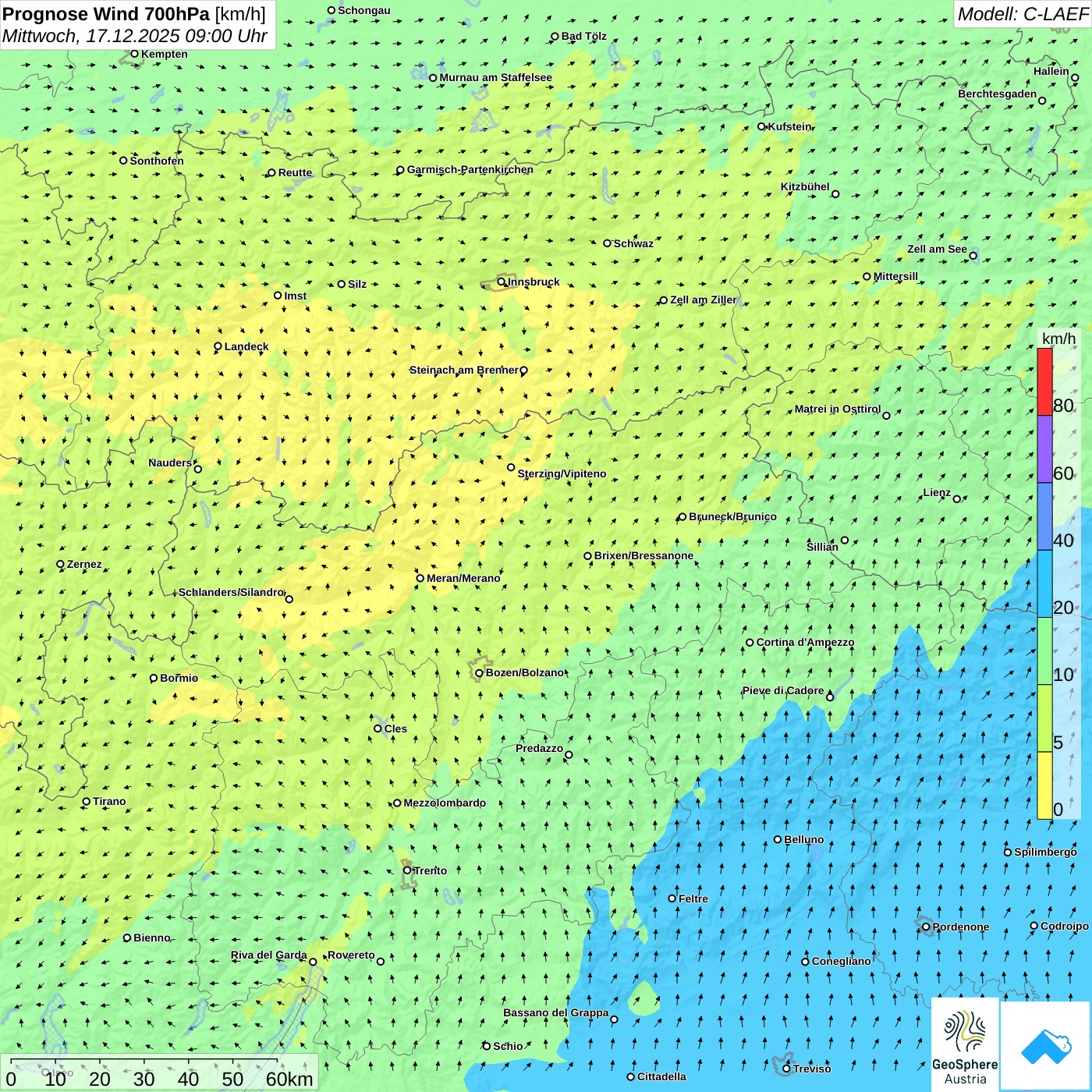Viewport: 1092px width, 1092px height.
Task: Click the 'Brixen/Bressanone' label
Action: (x=643, y=555)
